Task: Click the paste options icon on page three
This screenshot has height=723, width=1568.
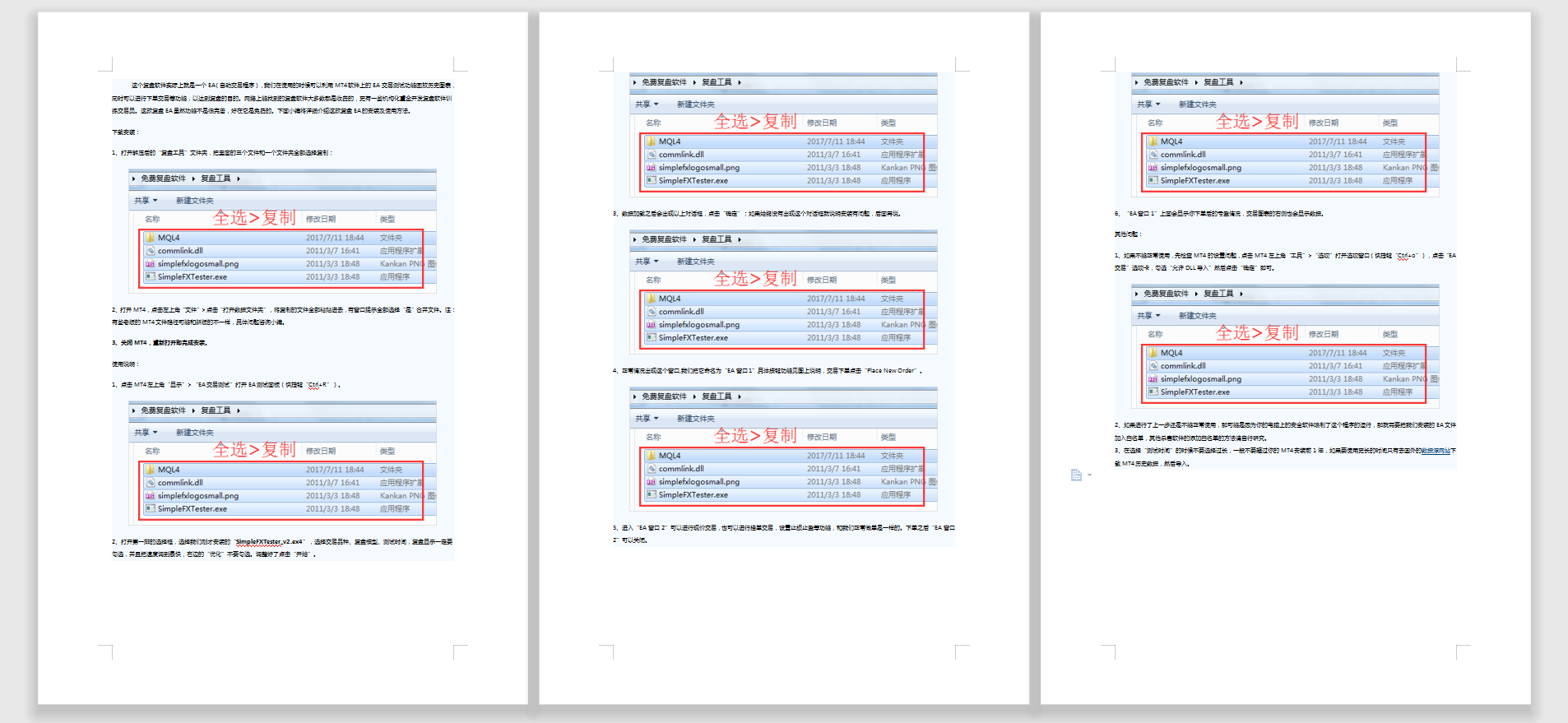Action: coord(1076,475)
